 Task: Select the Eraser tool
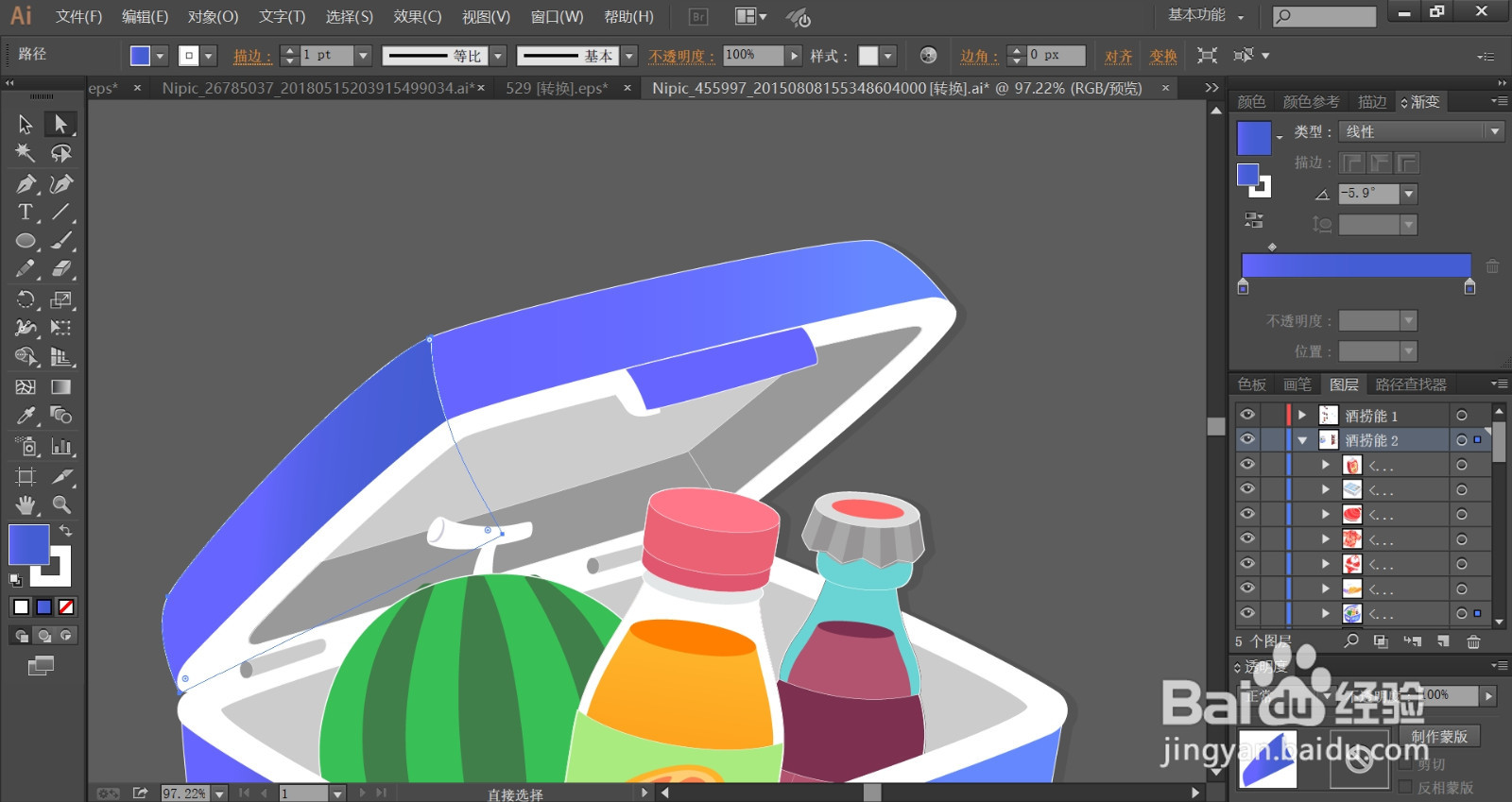click(x=60, y=269)
